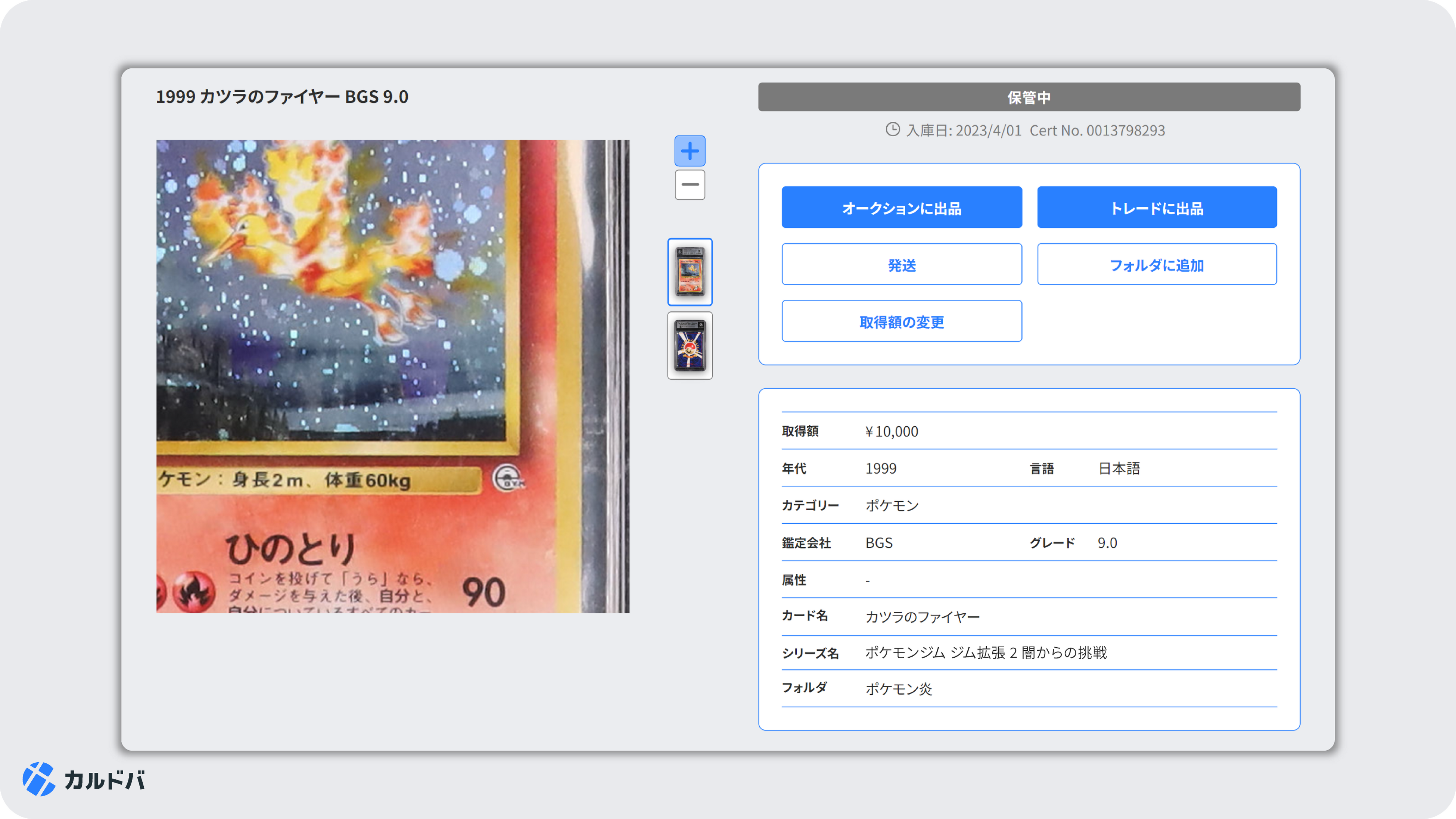Click the minus zoom-out icon

(690, 185)
